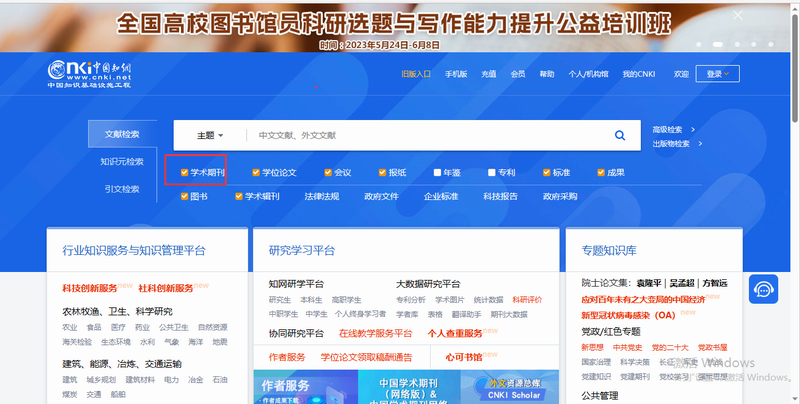Expand the 登录 login dropdown
The width and height of the screenshot is (800, 404).
pyautogui.click(x=717, y=74)
